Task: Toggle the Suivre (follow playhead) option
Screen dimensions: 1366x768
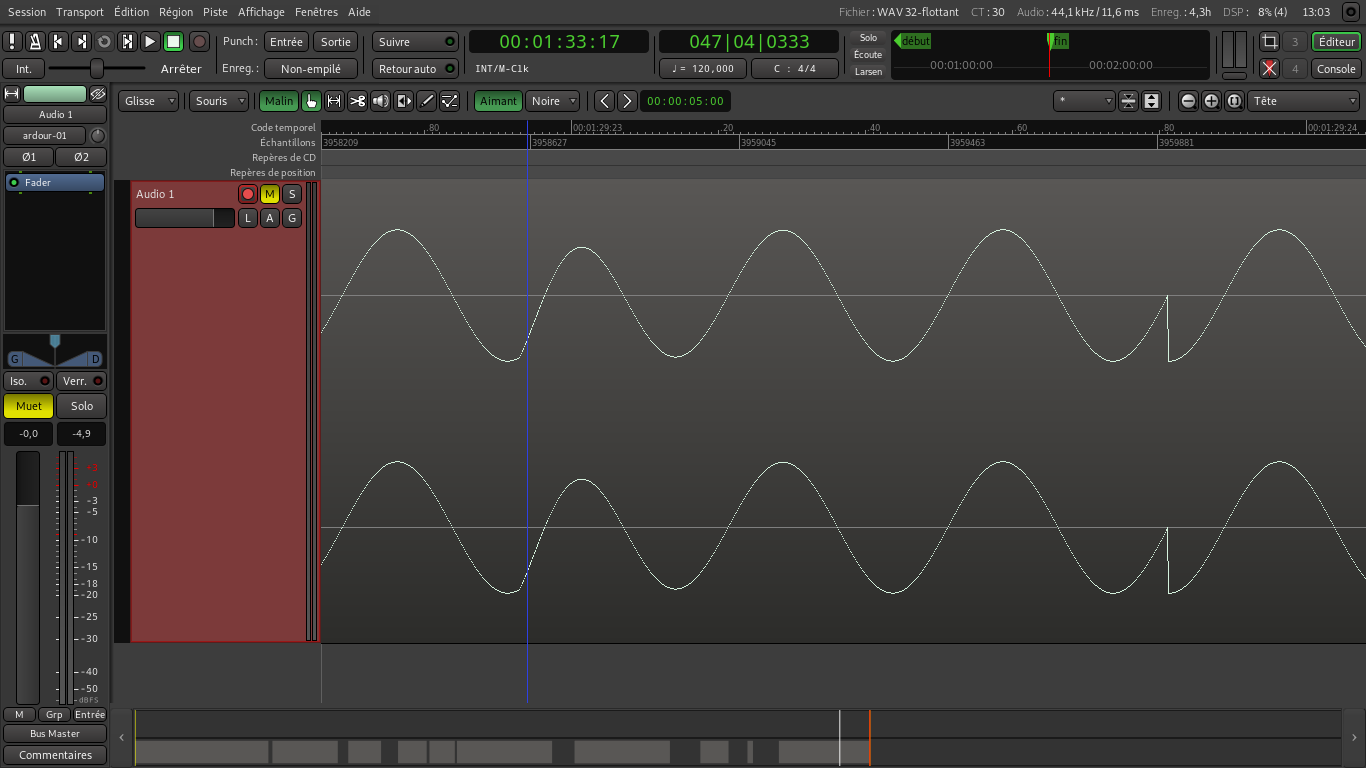Action: pyautogui.click(x=415, y=42)
